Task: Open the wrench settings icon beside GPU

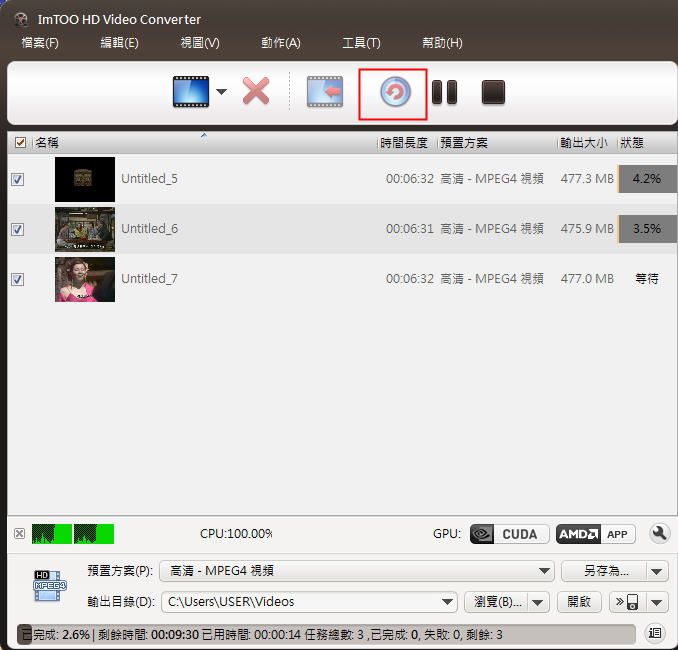Action: tap(658, 534)
